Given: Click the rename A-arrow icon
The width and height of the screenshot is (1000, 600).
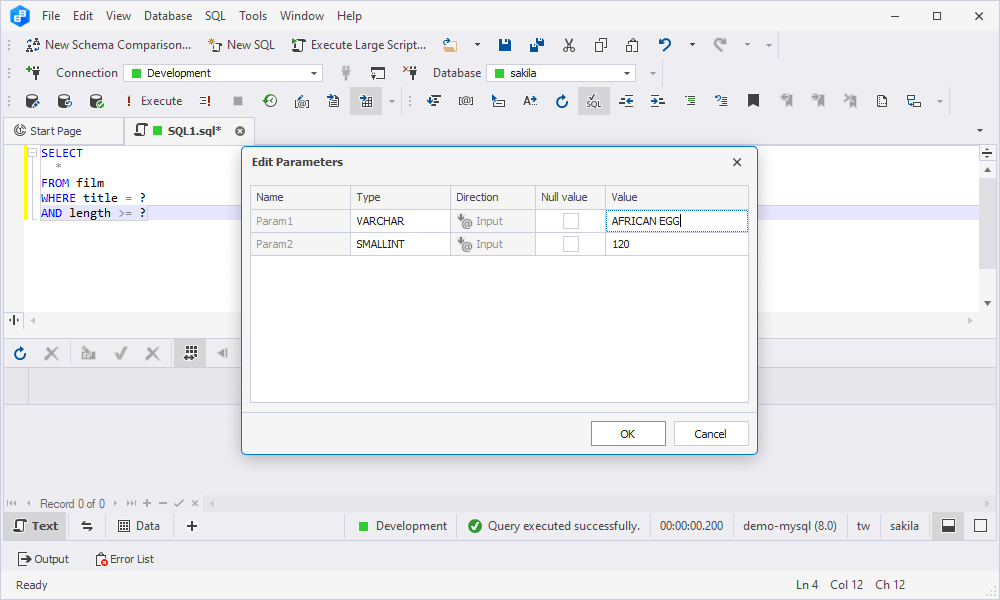Looking at the screenshot, I should pos(530,101).
